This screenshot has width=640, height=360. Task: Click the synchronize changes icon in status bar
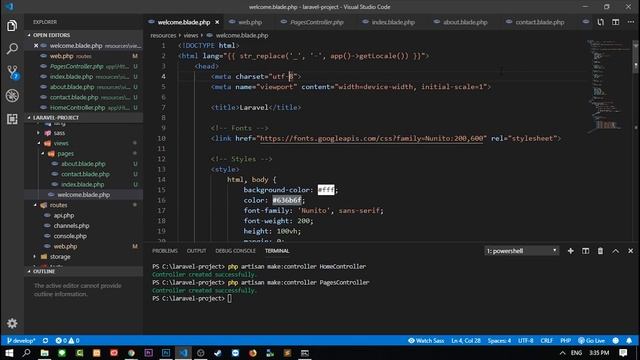tap(45, 340)
